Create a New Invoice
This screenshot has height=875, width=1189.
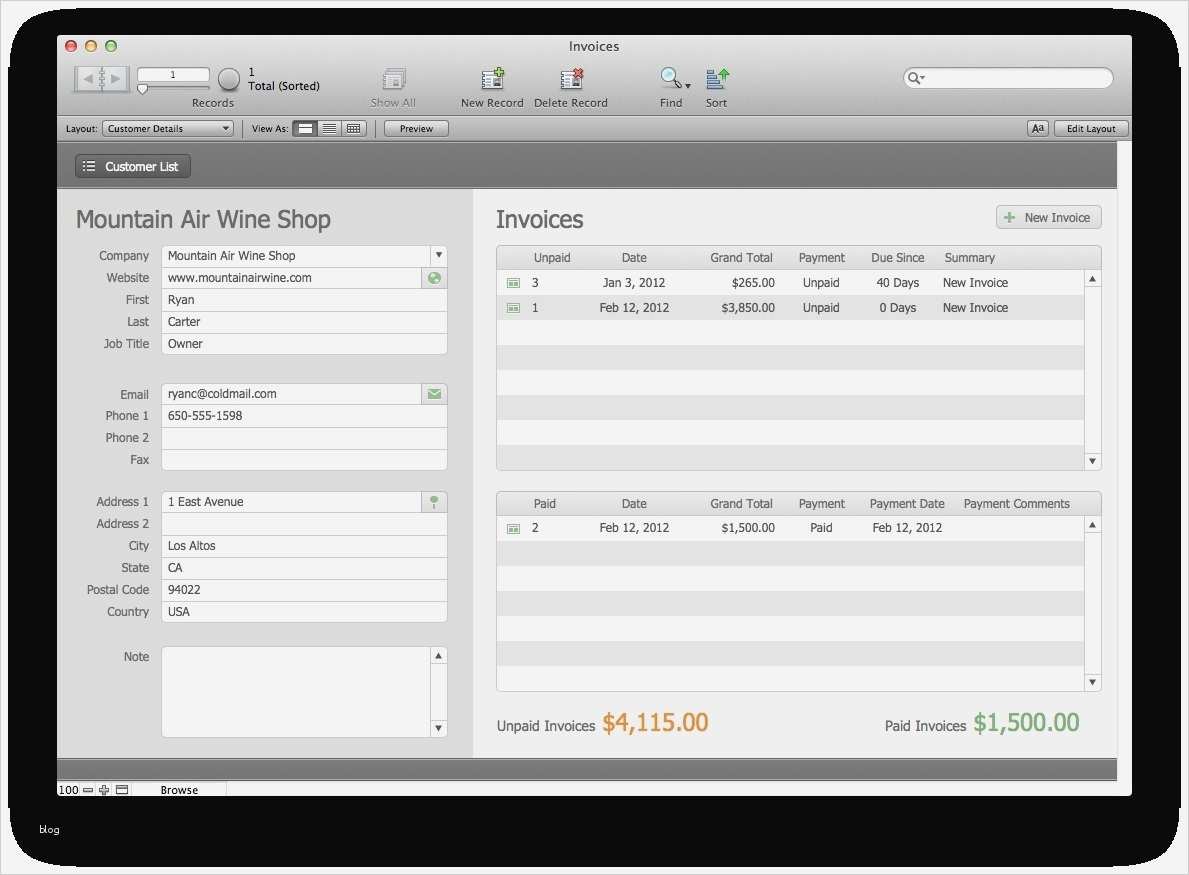point(1049,218)
